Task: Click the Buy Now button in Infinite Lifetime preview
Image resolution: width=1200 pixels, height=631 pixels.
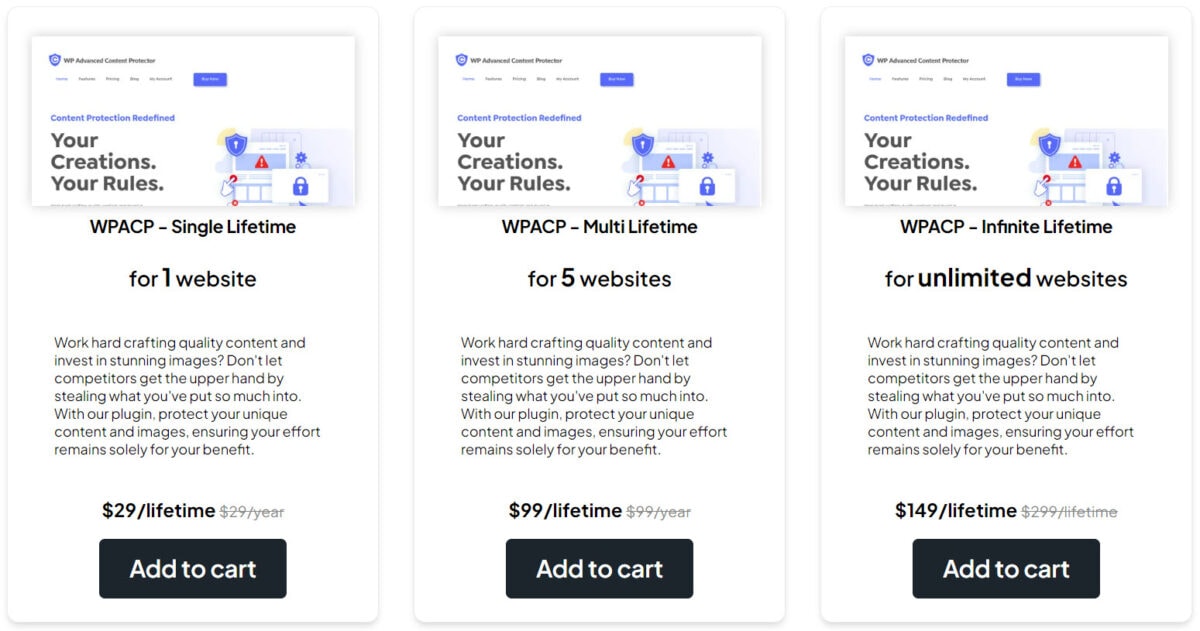Action: coord(1023,79)
